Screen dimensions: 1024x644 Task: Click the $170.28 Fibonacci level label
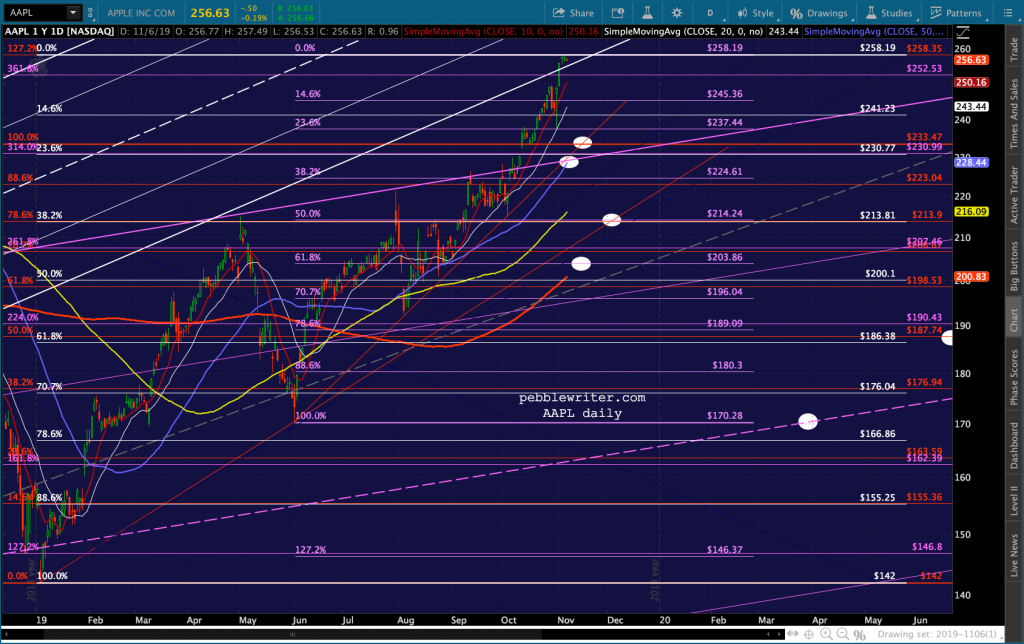pyautogui.click(x=724, y=415)
